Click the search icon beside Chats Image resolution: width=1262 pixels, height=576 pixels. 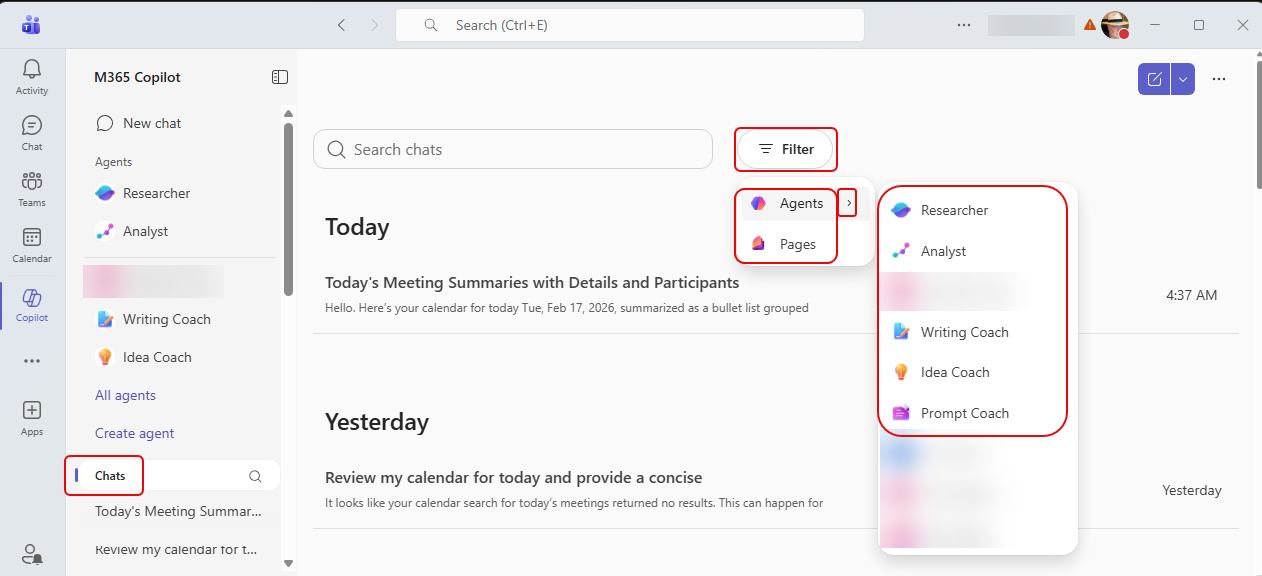pos(255,476)
